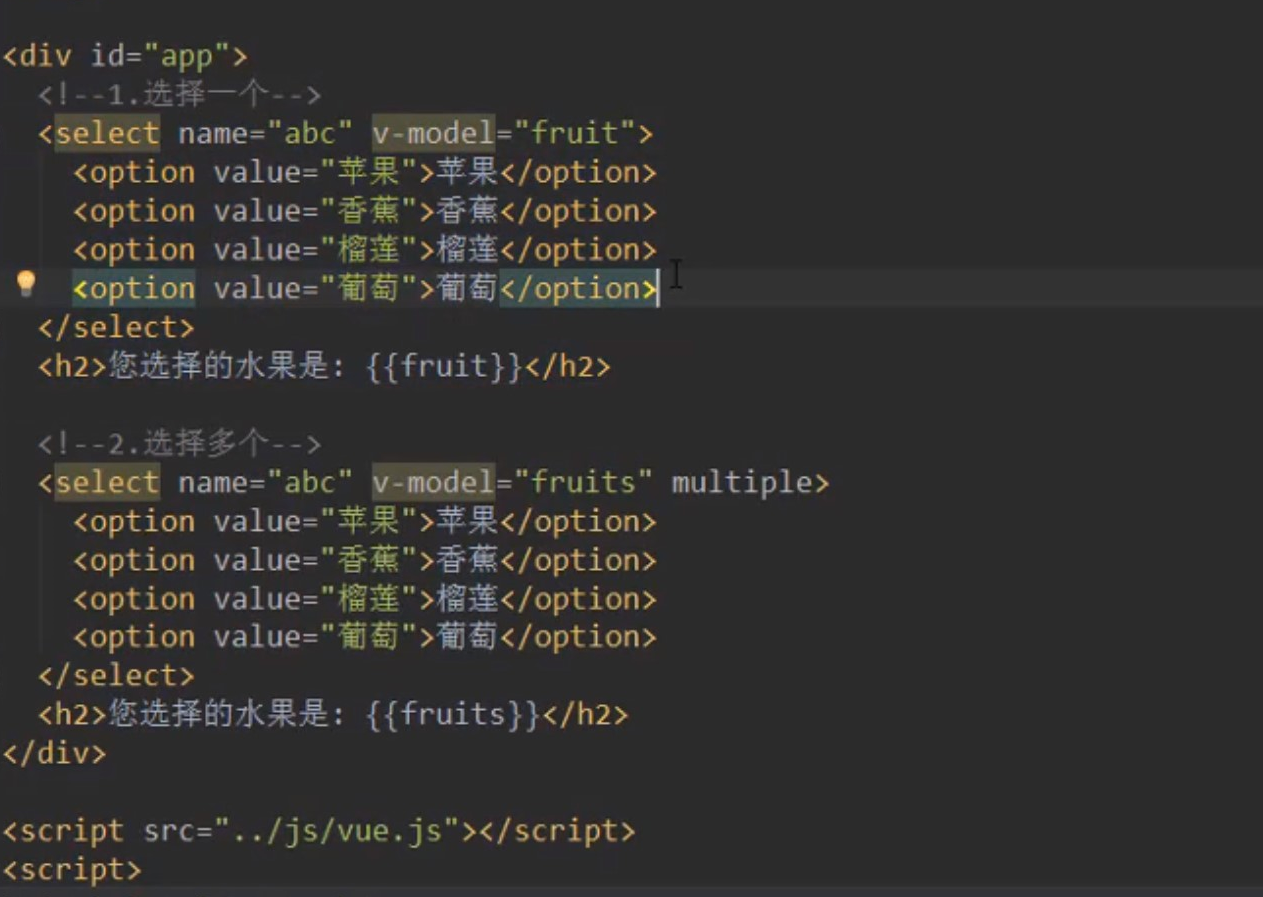Click the yellow lightbulb intention icon
This screenshot has width=1263, height=897.
(26, 284)
